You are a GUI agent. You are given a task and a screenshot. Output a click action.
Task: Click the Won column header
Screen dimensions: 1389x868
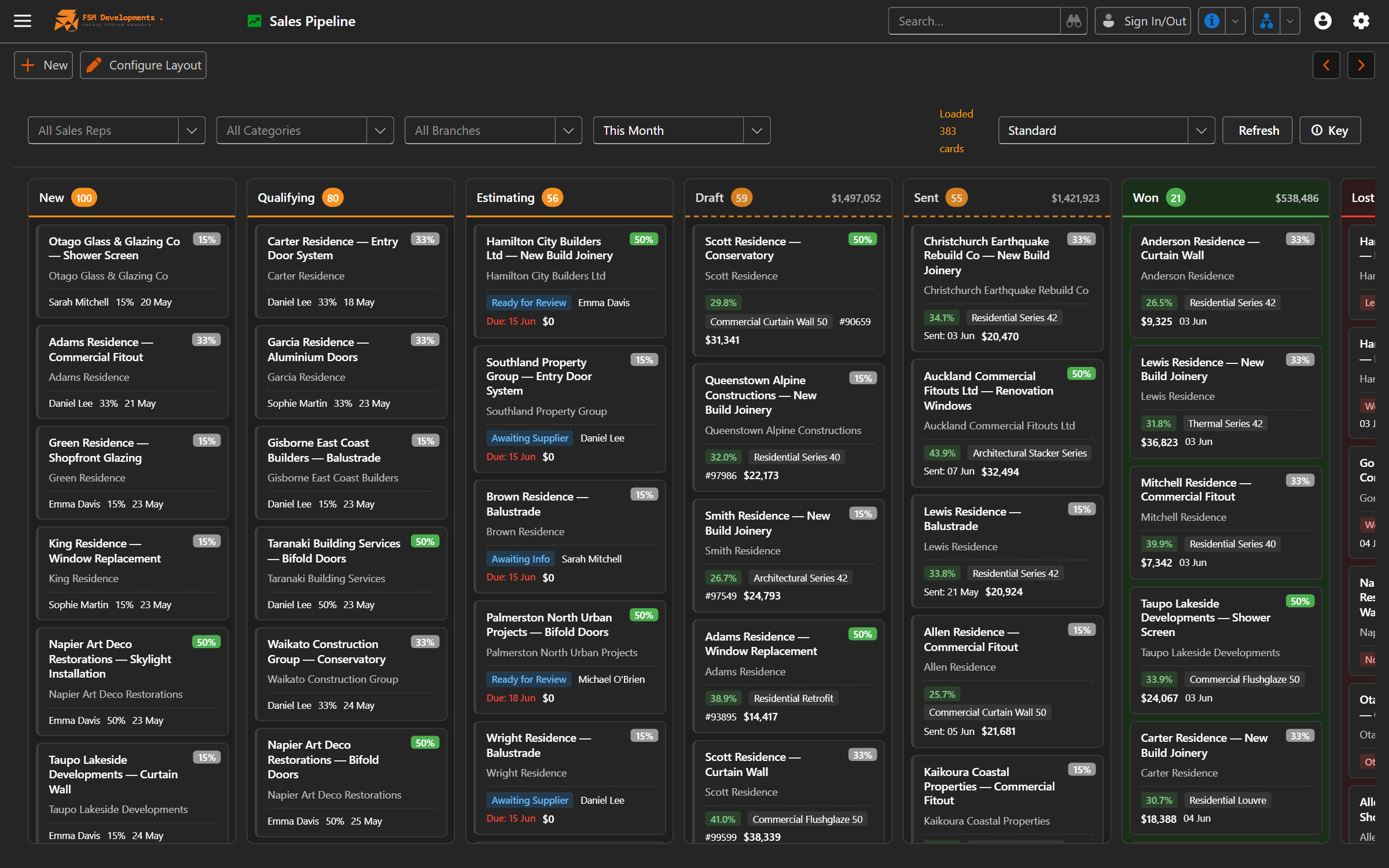point(1225,198)
